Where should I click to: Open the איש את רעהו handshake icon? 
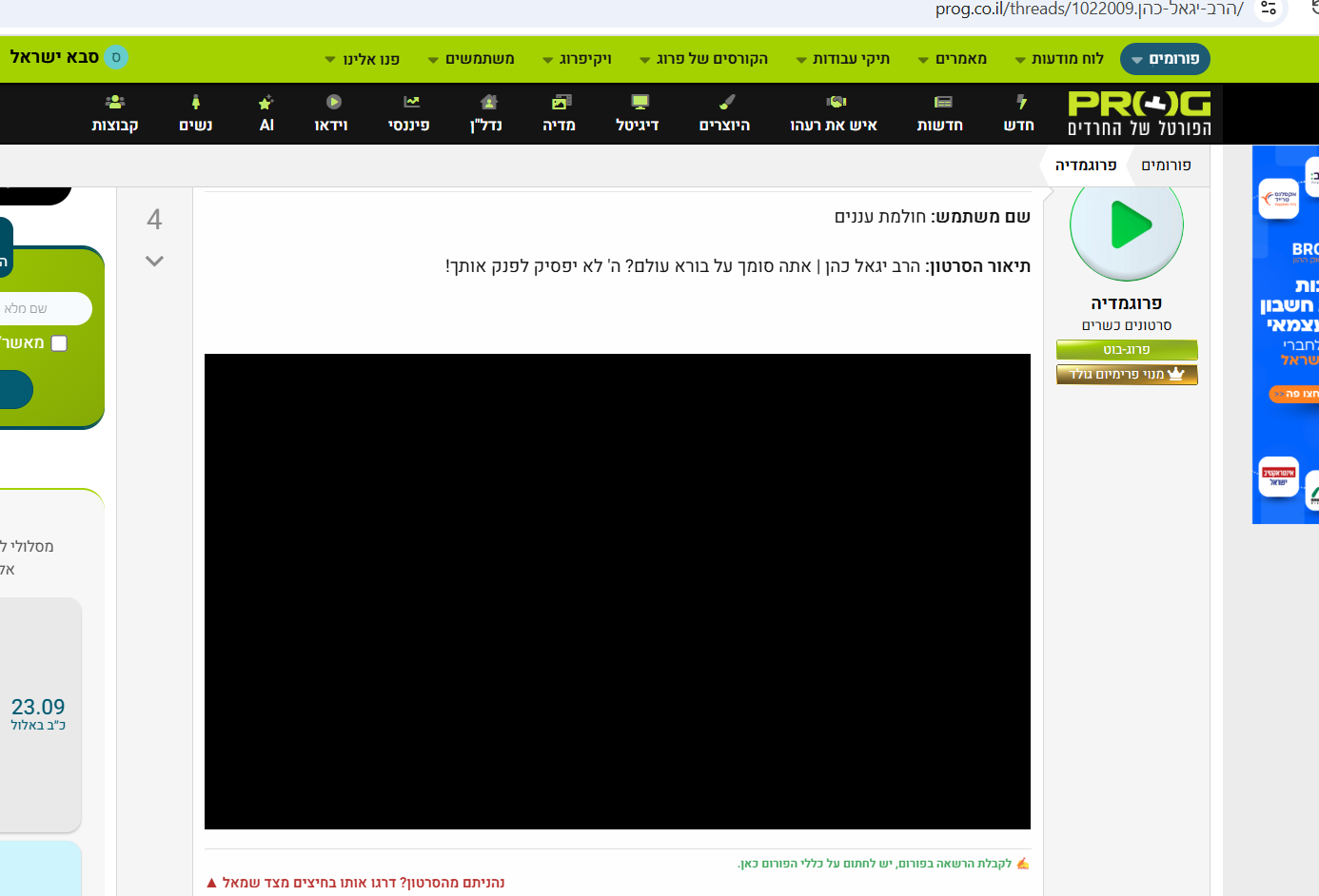[x=836, y=102]
